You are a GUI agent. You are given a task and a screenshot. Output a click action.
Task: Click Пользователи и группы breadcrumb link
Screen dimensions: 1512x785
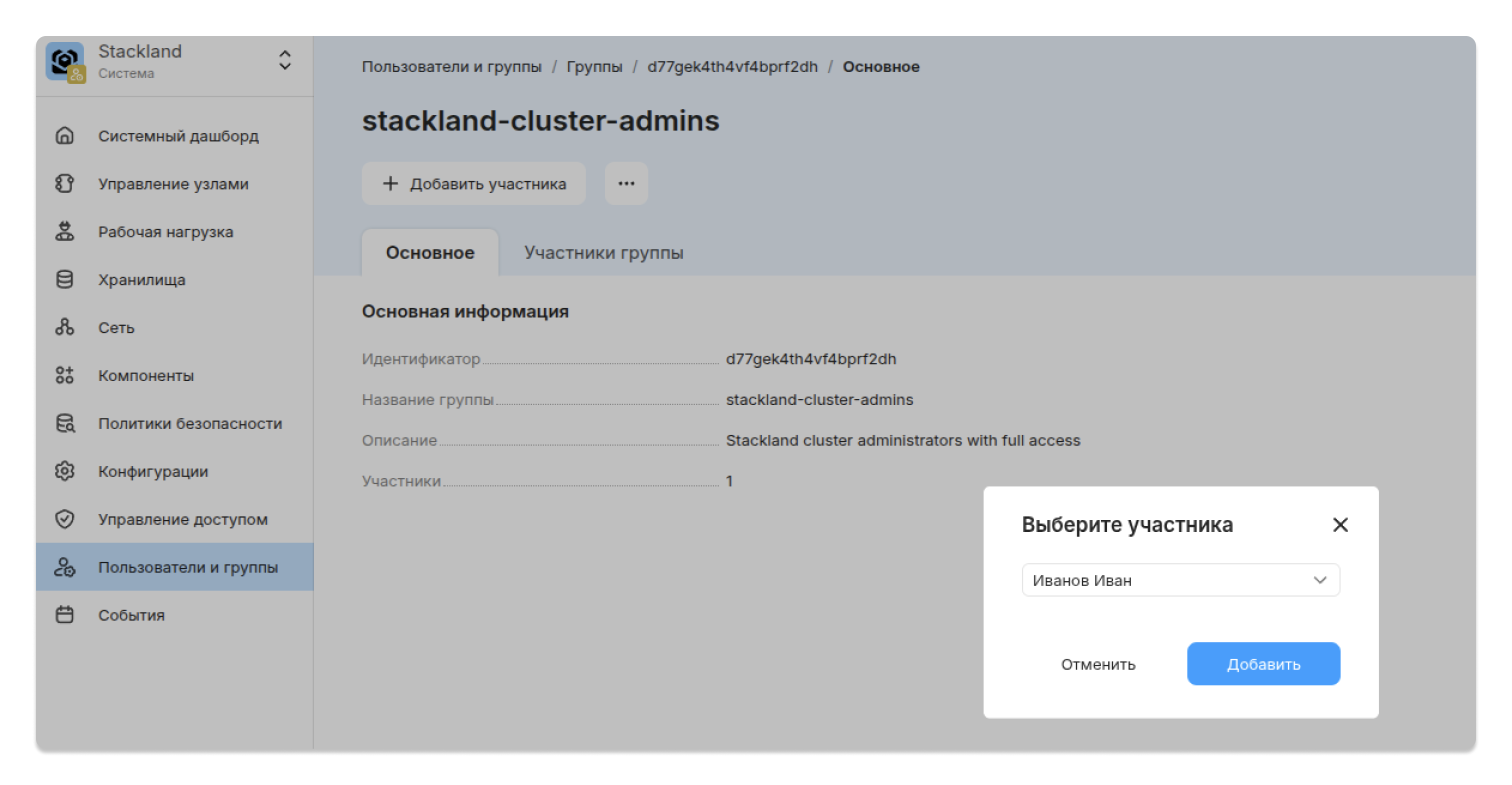pos(451,66)
